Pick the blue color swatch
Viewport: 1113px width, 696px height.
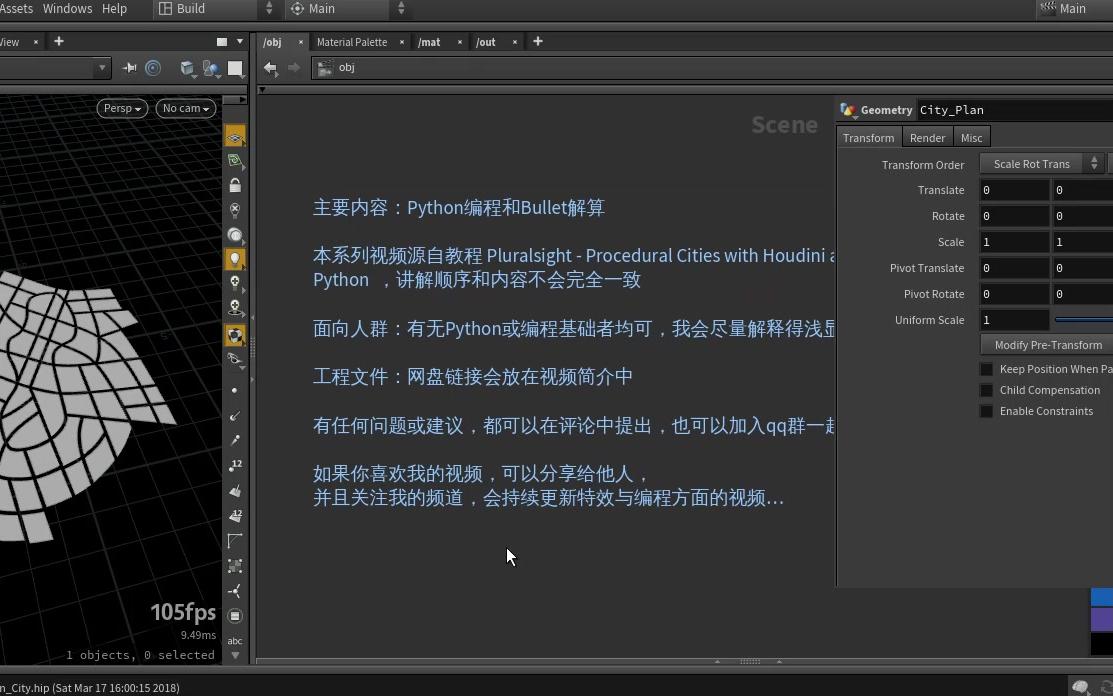[1102, 597]
